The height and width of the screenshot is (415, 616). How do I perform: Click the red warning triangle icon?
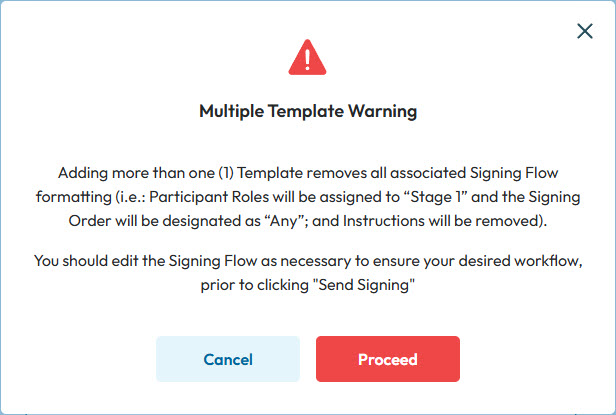tap(307, 59)
